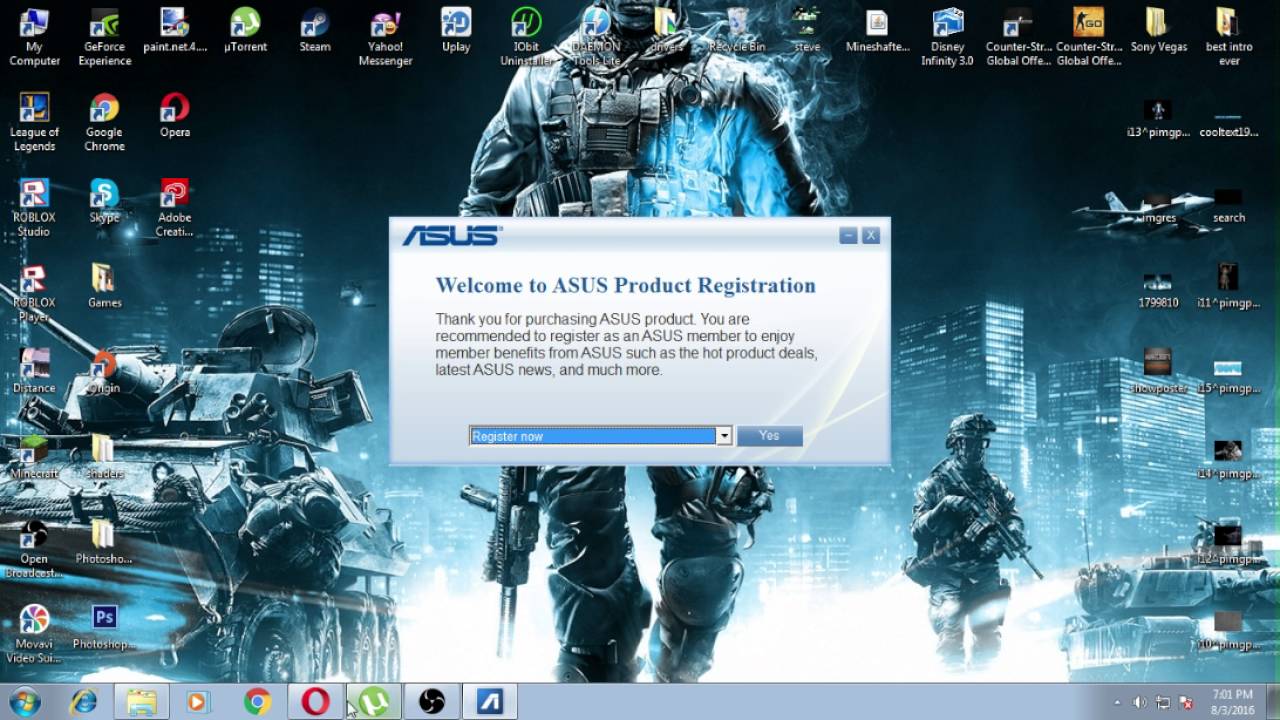Minimize the ASUS Product Registration dialog
The image size is (1280, 720).
[x=848, y=235]
